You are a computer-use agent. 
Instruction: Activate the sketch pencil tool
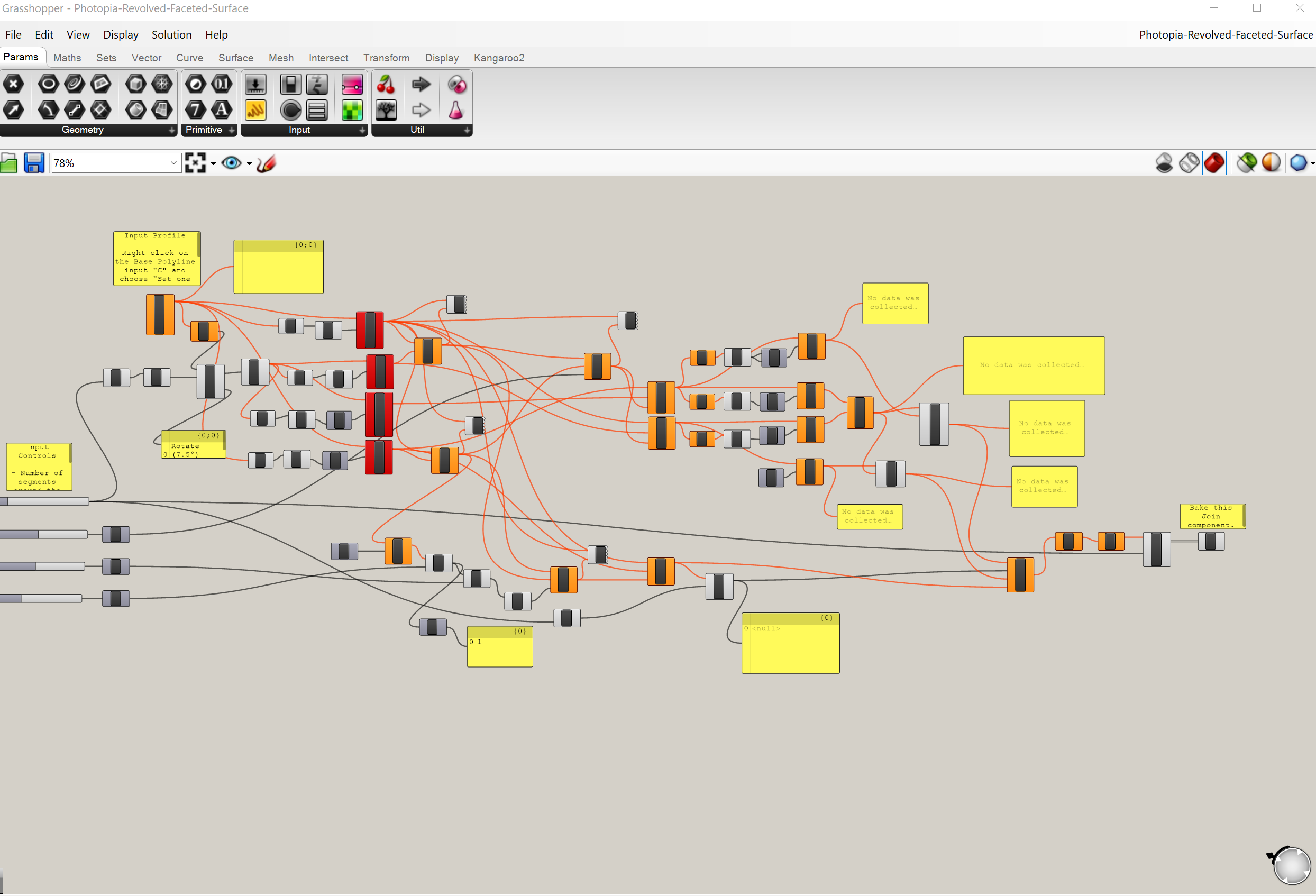click(267, 163)
